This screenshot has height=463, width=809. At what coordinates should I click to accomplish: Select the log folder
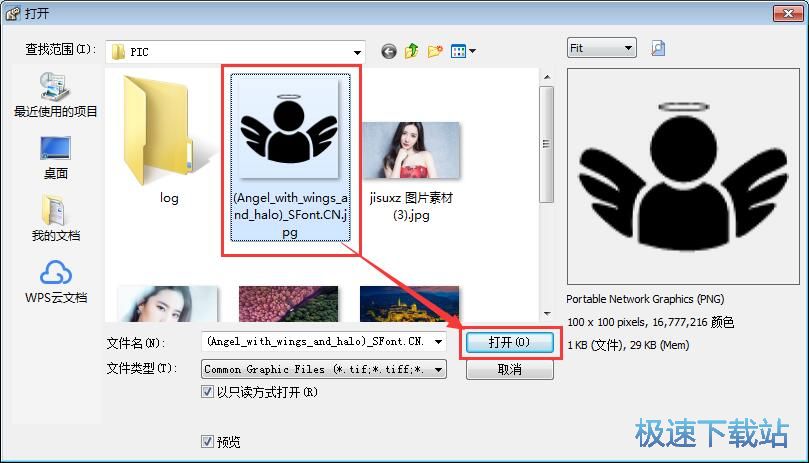168,141
